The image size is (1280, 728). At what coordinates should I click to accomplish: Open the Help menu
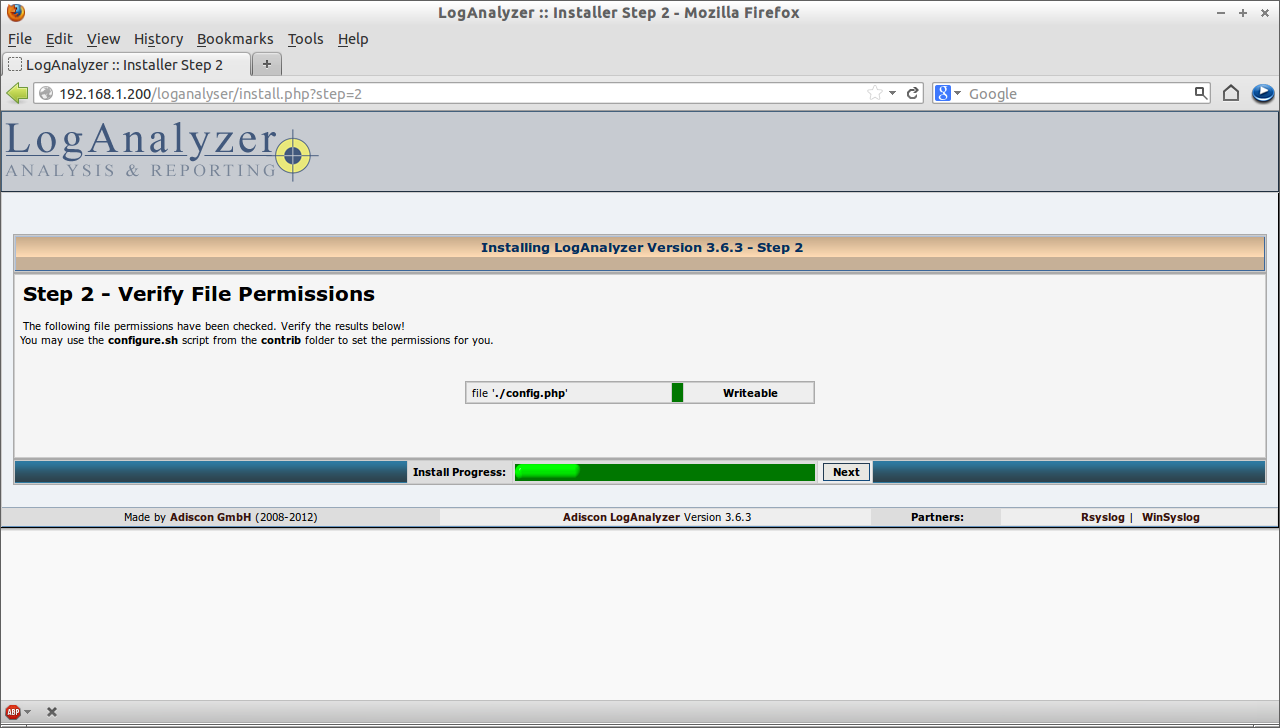pyautogui.click(x=353, y=39)
